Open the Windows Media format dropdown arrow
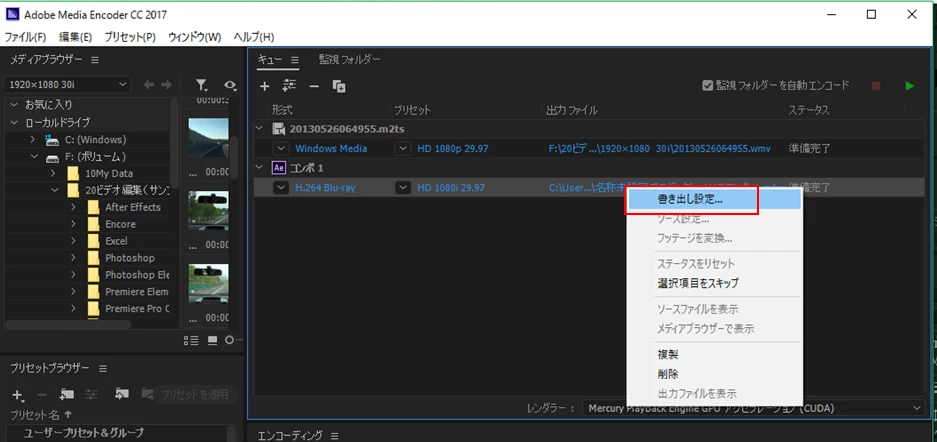Viewport: 937px width, 442px height. tap(281, 148)
